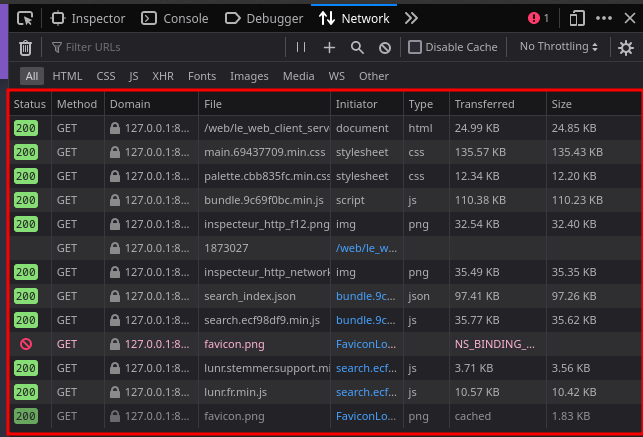Image resolution: width=643 pixels, height=437 pixels.
Task: Select /web/le_web_client_serv document request
Action: [x=326, y=128]
